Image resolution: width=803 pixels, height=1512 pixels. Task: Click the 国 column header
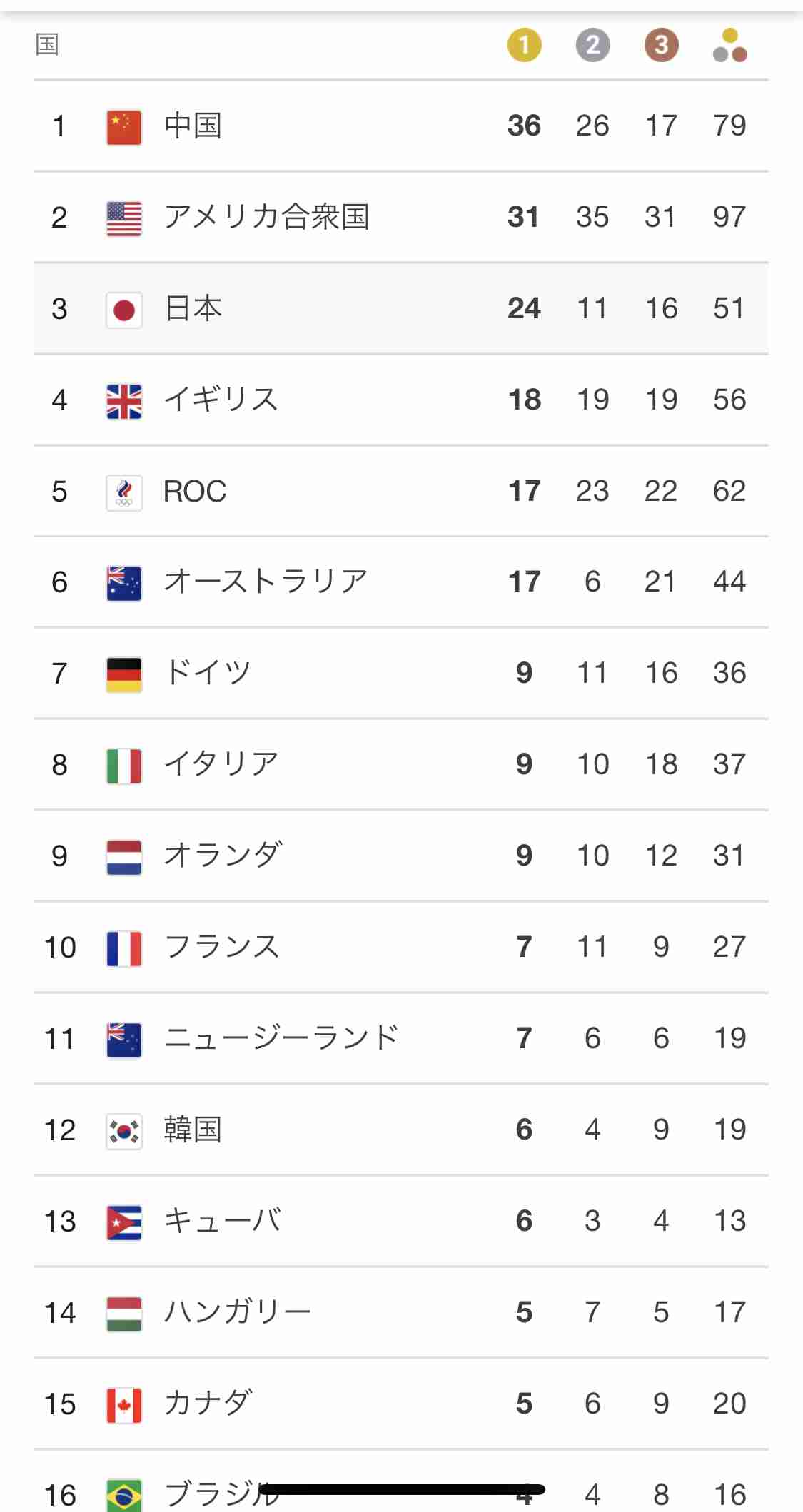pos(47,45)
